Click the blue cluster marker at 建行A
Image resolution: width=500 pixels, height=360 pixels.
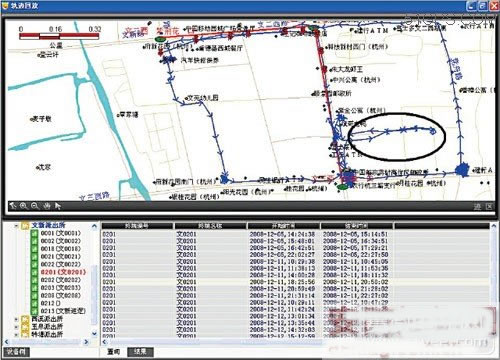click(x=462, y=170)
